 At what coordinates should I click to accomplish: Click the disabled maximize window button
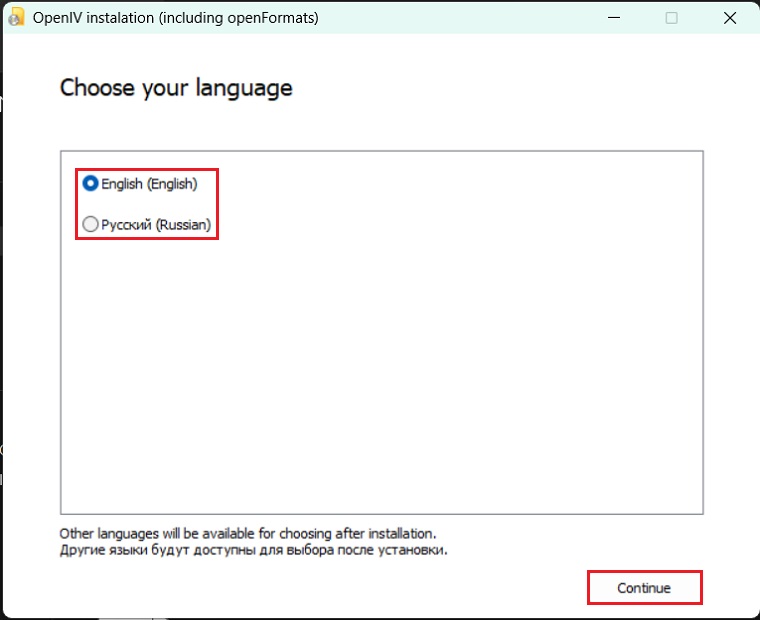pyautogui.click(x=671, y=18)
